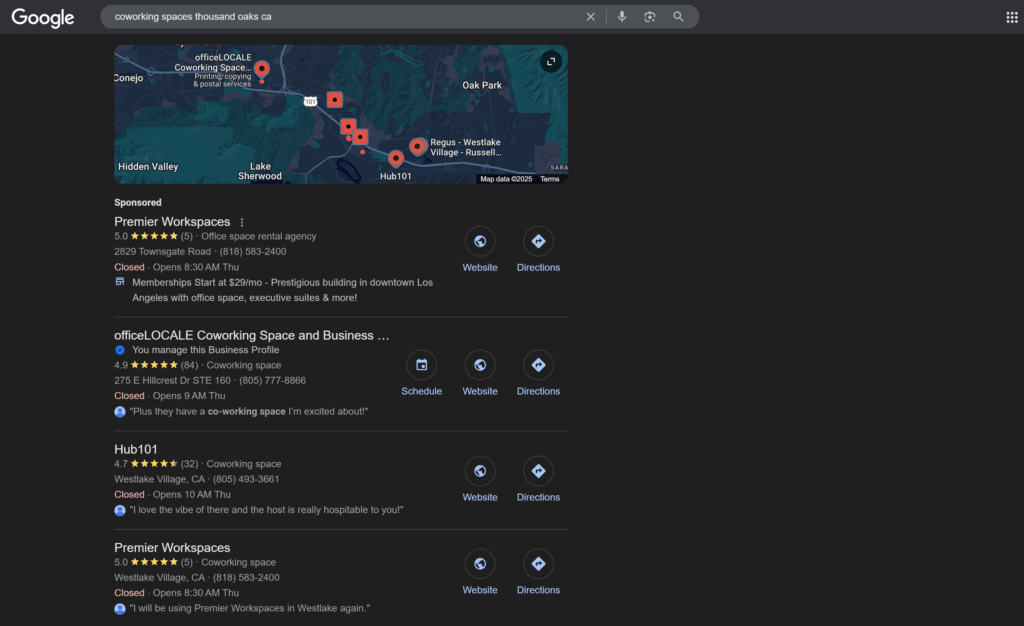Focus the search input field
Screen dimensions: 1024x626
[x=340, y=17]
